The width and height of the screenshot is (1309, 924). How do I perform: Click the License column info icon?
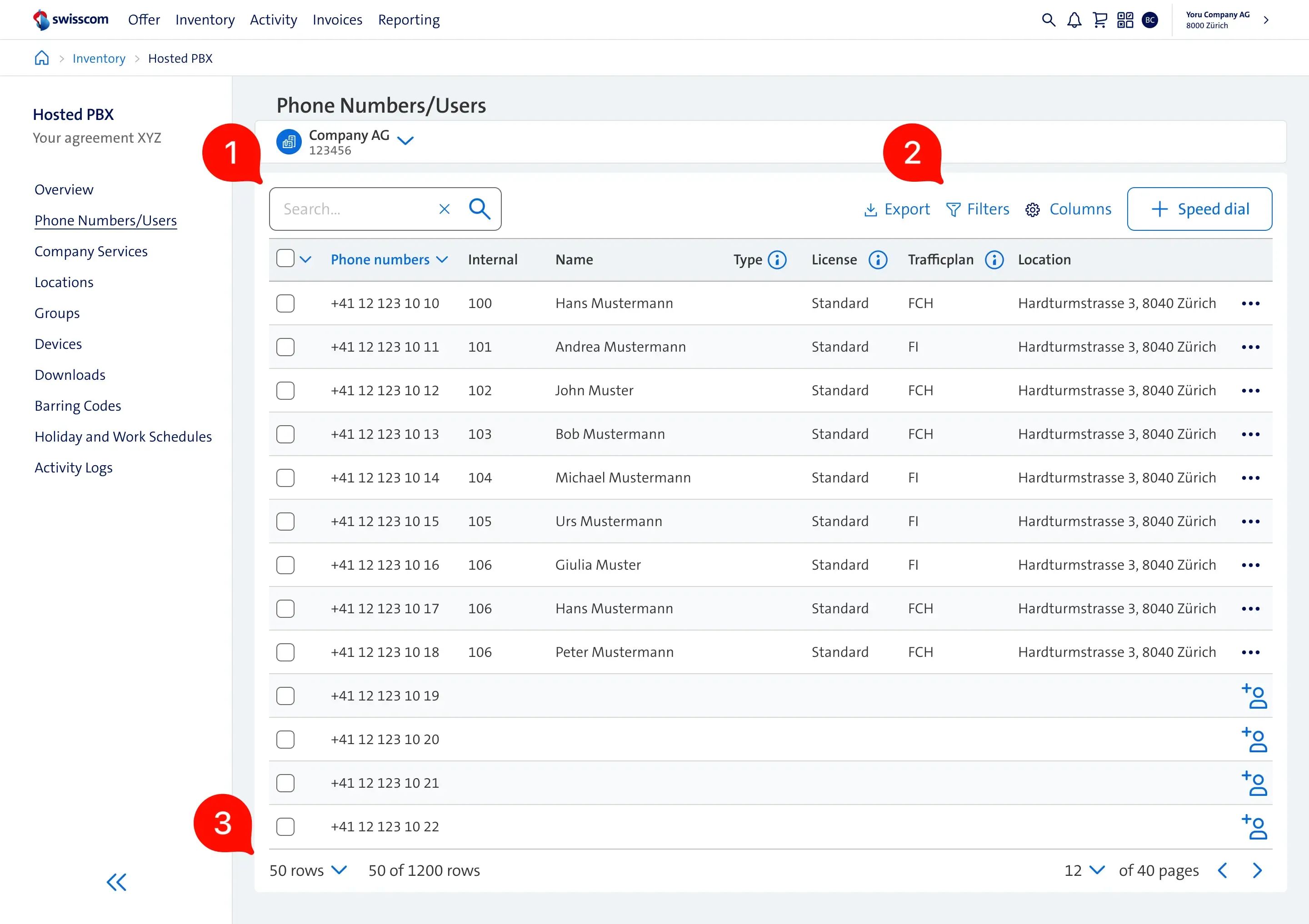(x=877, y=260)
